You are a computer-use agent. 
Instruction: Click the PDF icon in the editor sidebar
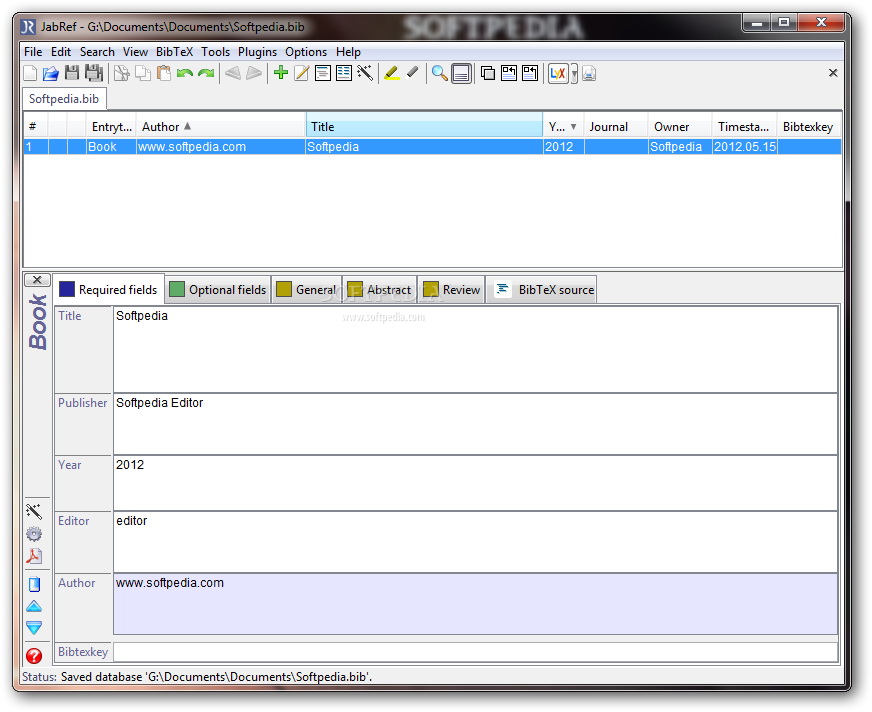(x=34, y=556)
